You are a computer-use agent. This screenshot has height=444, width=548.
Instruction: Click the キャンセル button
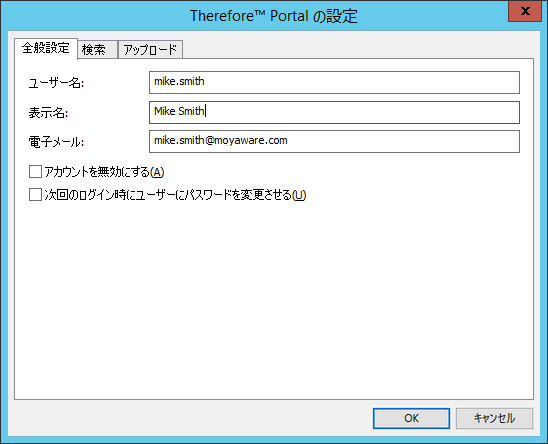click(494, 418)
